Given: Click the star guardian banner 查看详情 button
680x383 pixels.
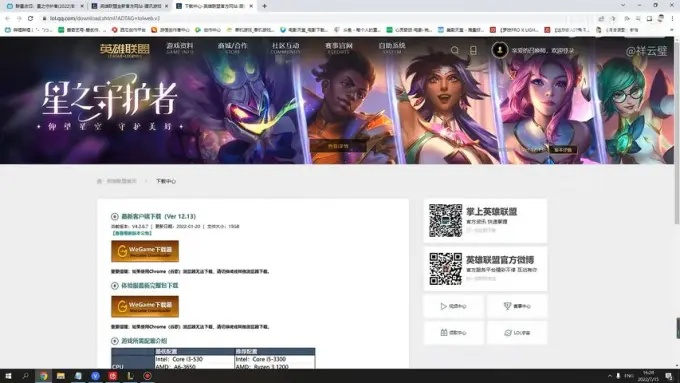Looking at the screenshot, I should (x=338, y=146).
